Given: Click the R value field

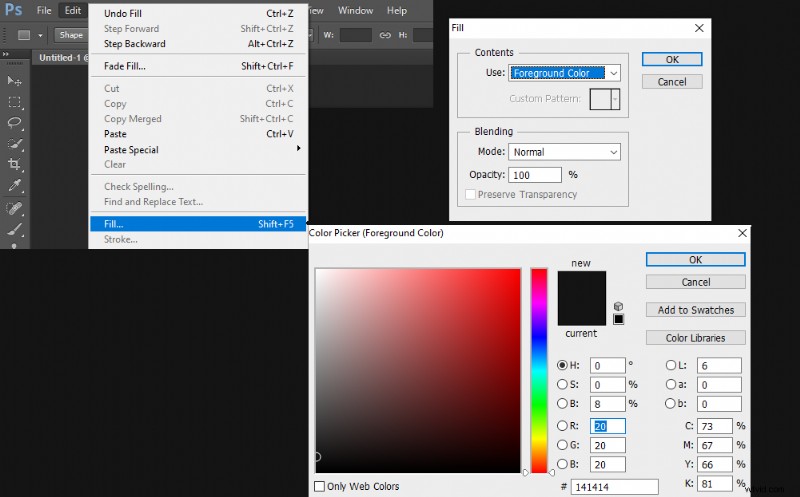Looking at the screenshot, I should point(608,426).
